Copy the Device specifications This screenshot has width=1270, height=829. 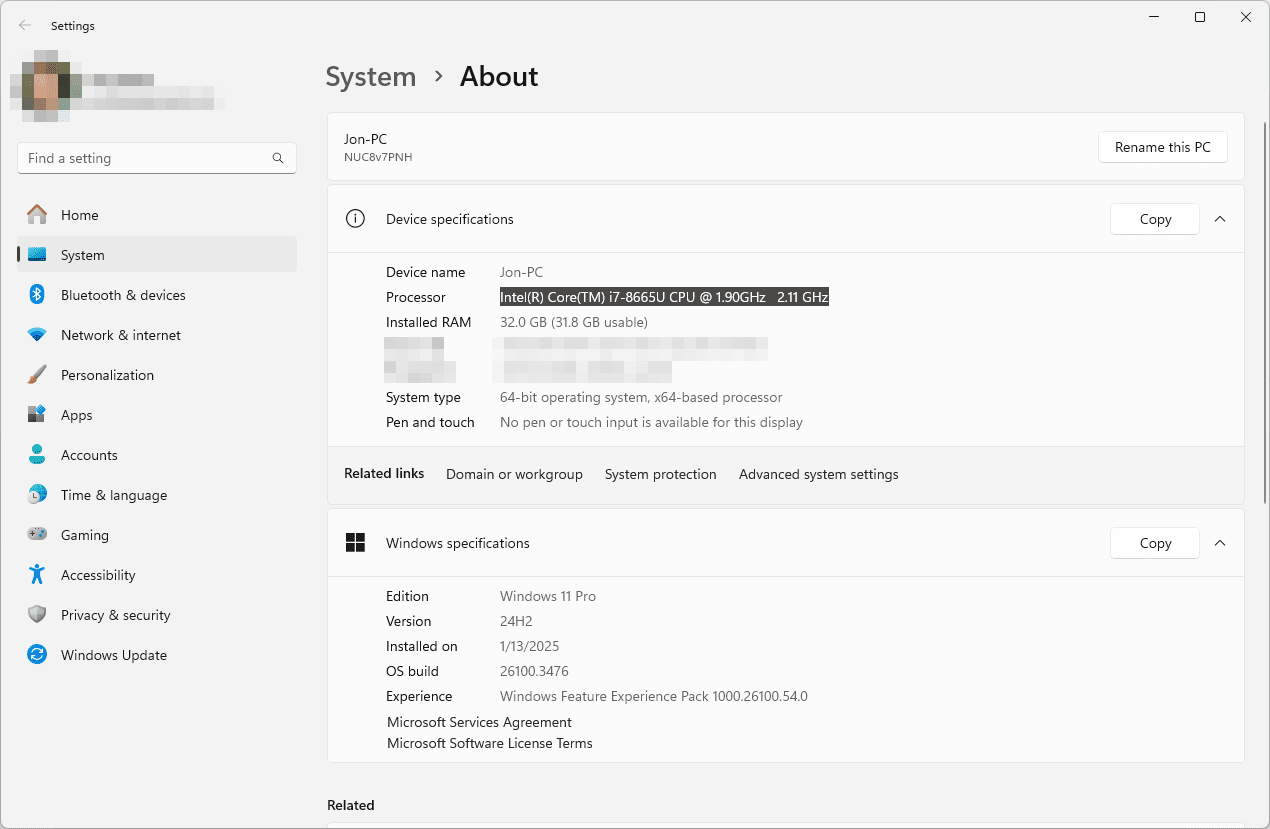1154,219
